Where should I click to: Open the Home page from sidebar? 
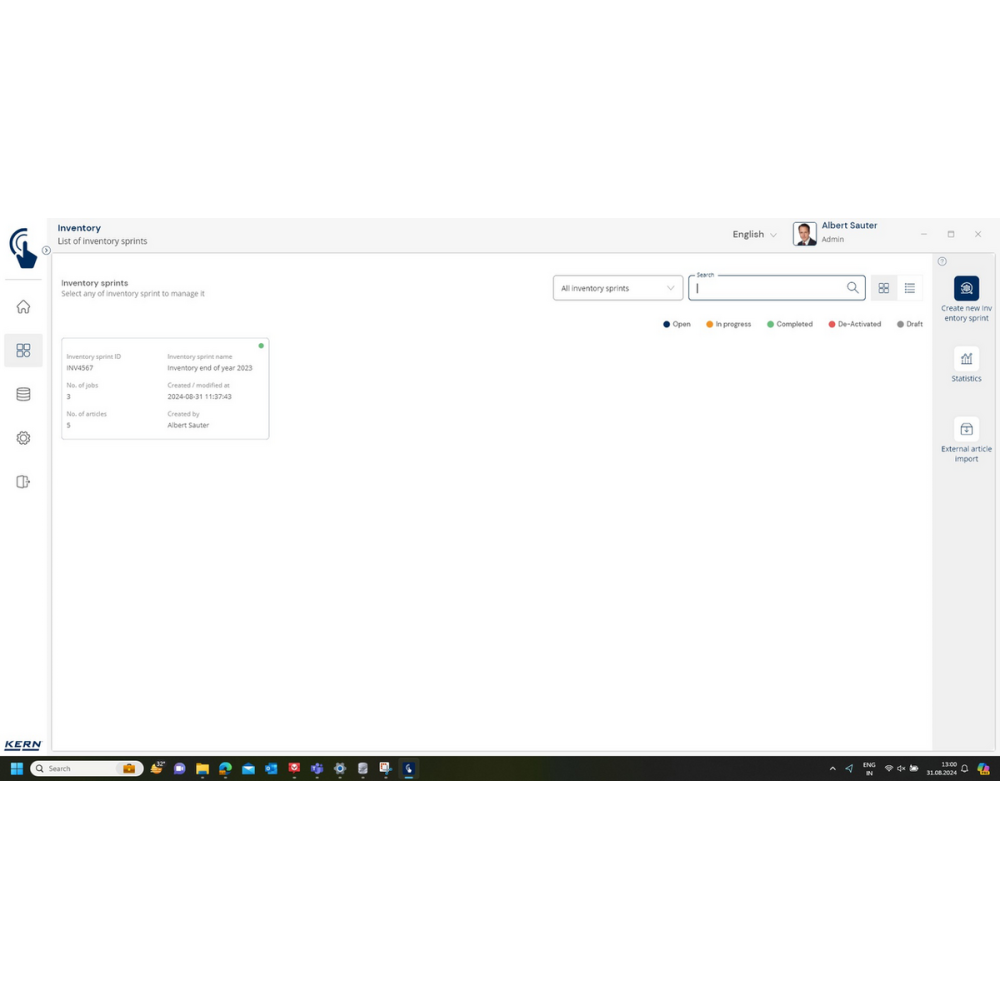click(23, 307)
